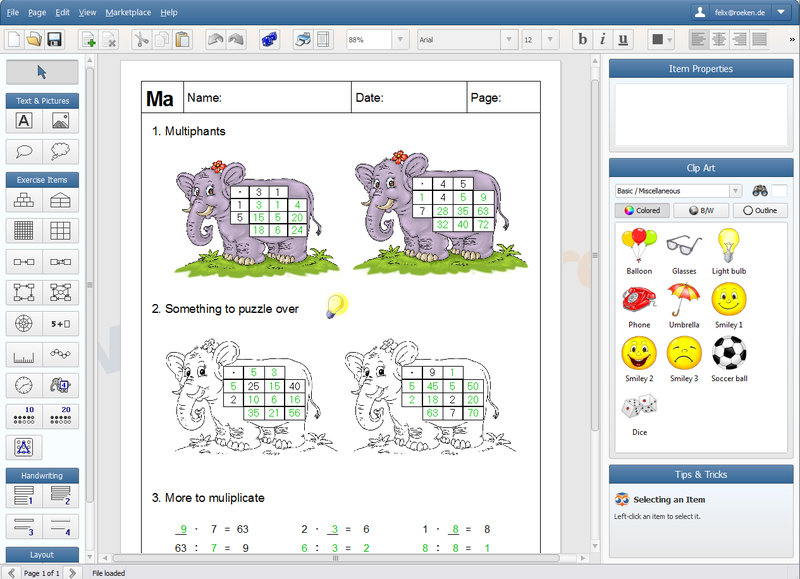Align text to the left
Viewport: 800px width, 579px height.
698,39
